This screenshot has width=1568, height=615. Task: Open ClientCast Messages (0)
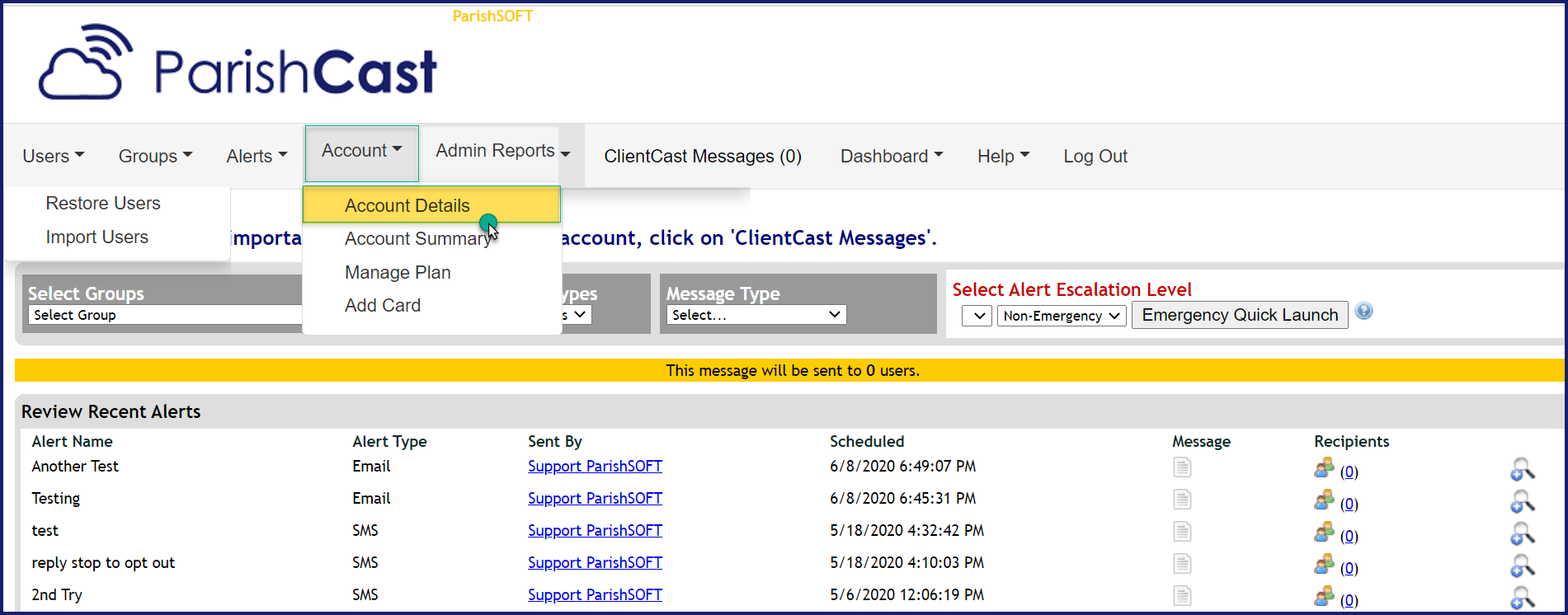703,156
